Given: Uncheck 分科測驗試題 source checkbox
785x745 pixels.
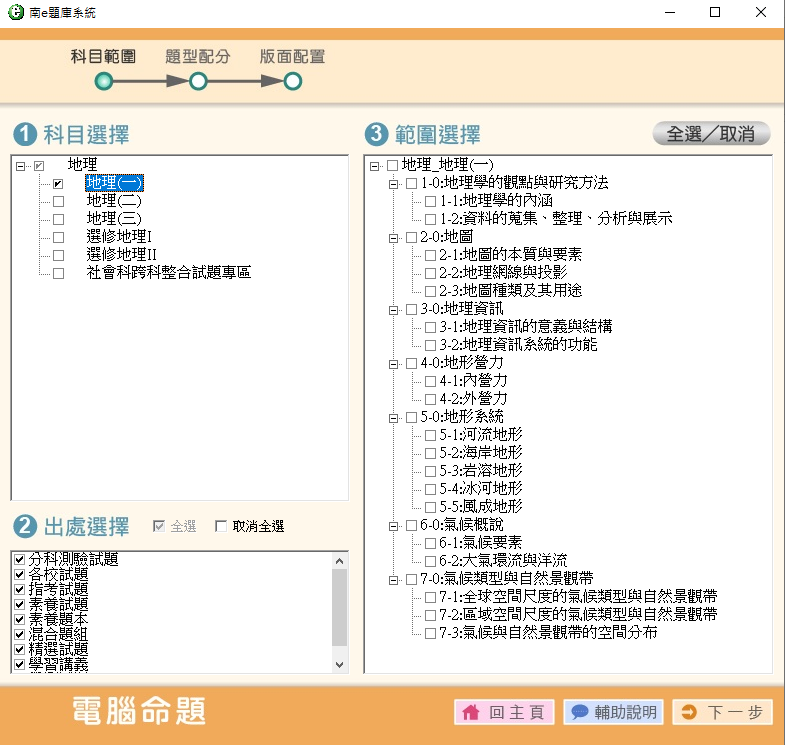Looking at the screenshot, I should (x=20, y=559).
